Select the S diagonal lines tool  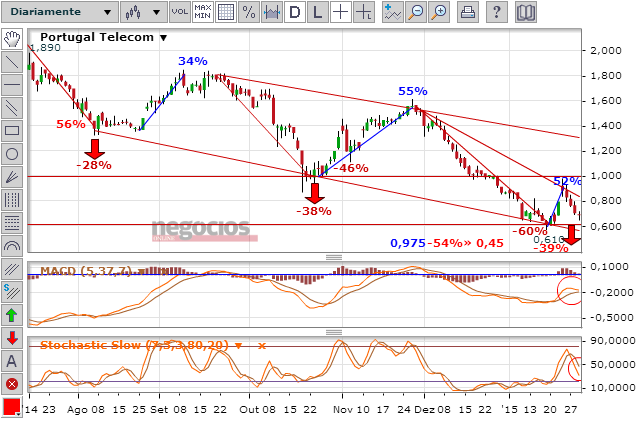point(12,292)
